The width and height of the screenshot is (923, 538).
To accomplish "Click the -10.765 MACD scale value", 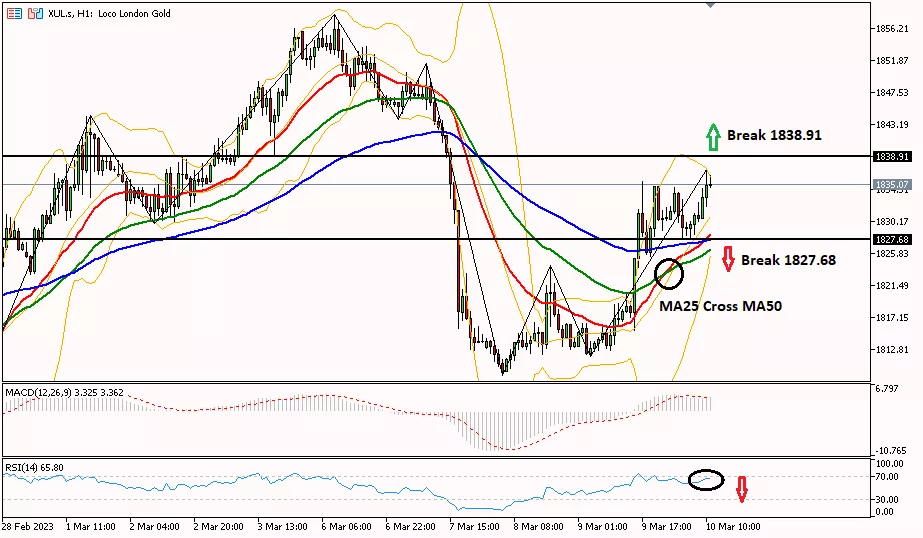I will click(891, 451).
